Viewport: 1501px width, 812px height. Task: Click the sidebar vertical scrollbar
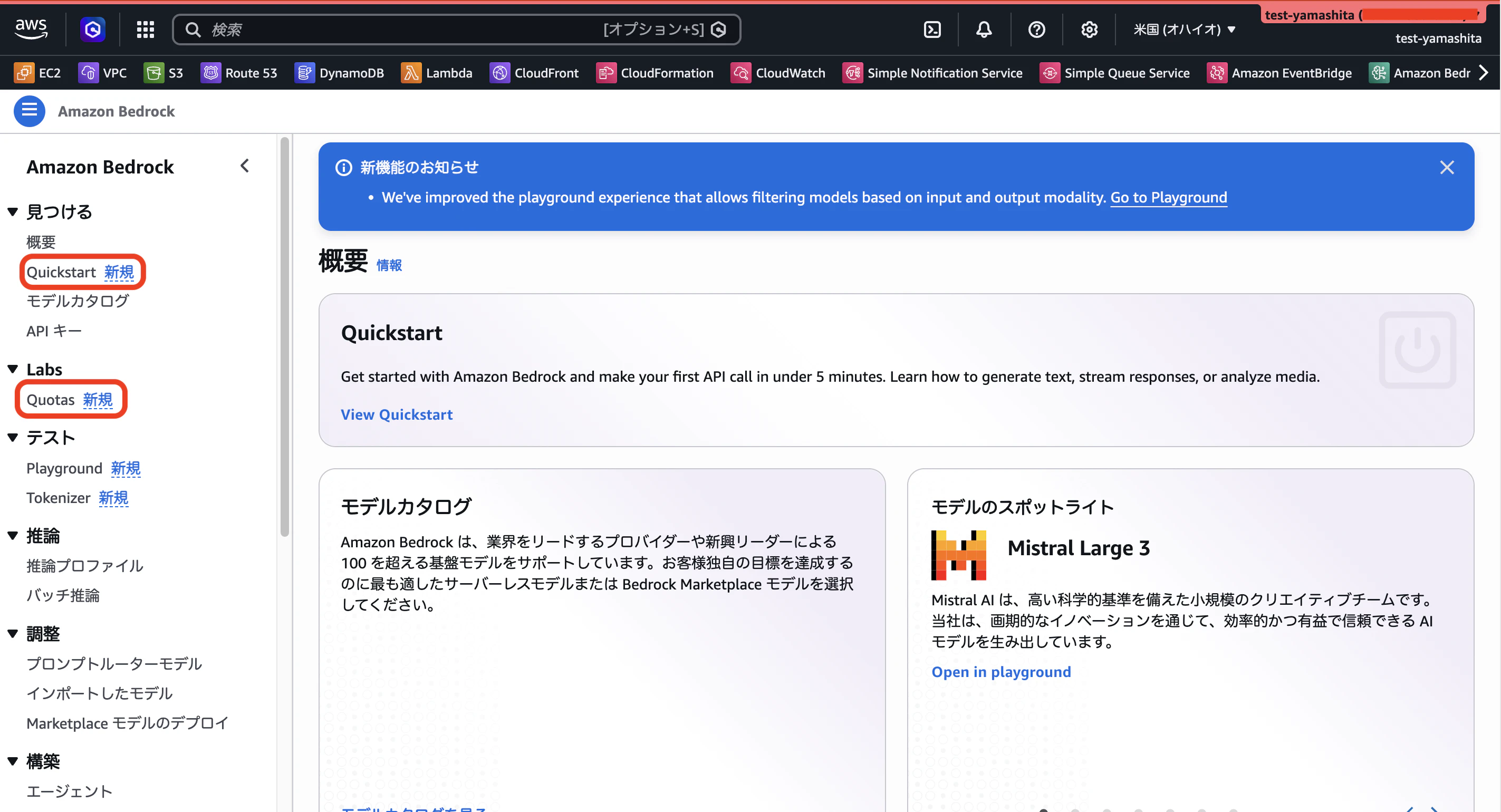284,337
